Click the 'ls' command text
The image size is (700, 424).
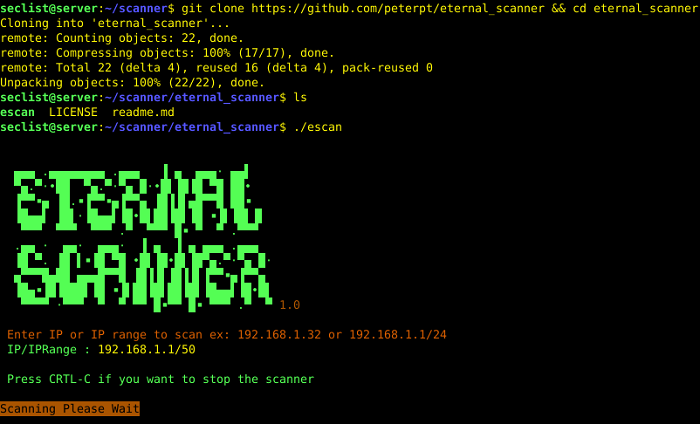click(300, 97)
